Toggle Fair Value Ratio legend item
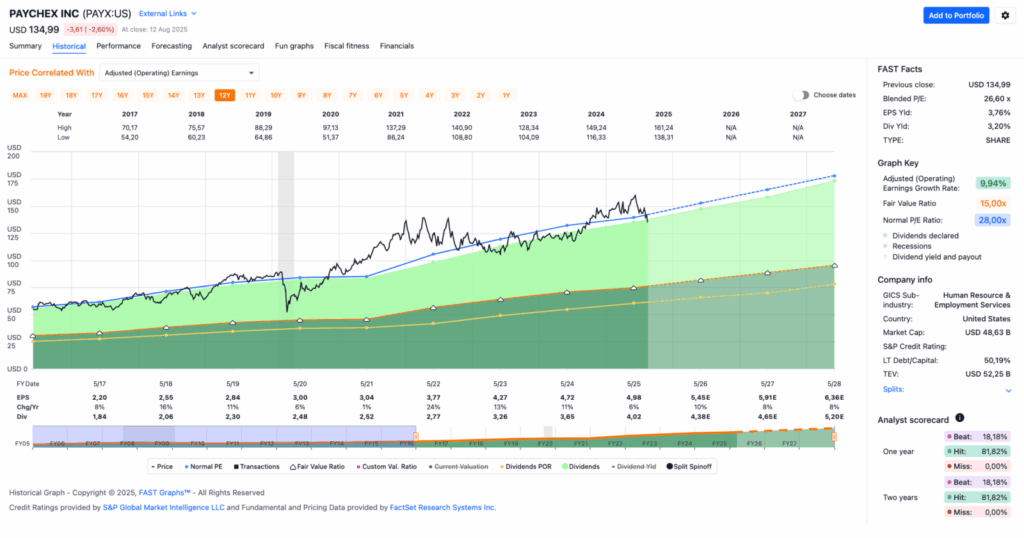Screen dimensions: 1024x538 (317, 466)
